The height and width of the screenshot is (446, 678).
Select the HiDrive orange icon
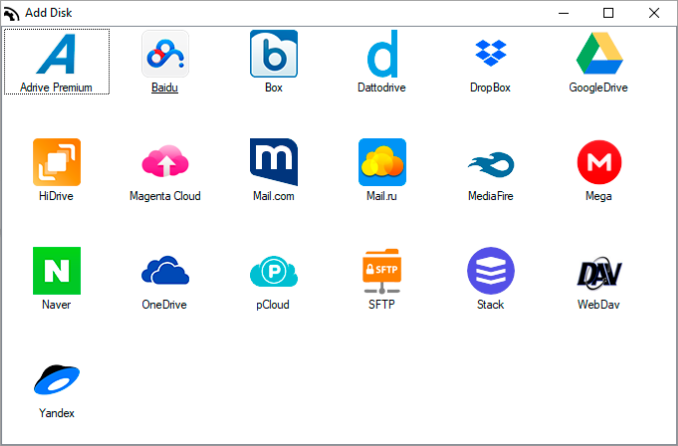pyautogui.click(x=56, y=162)
